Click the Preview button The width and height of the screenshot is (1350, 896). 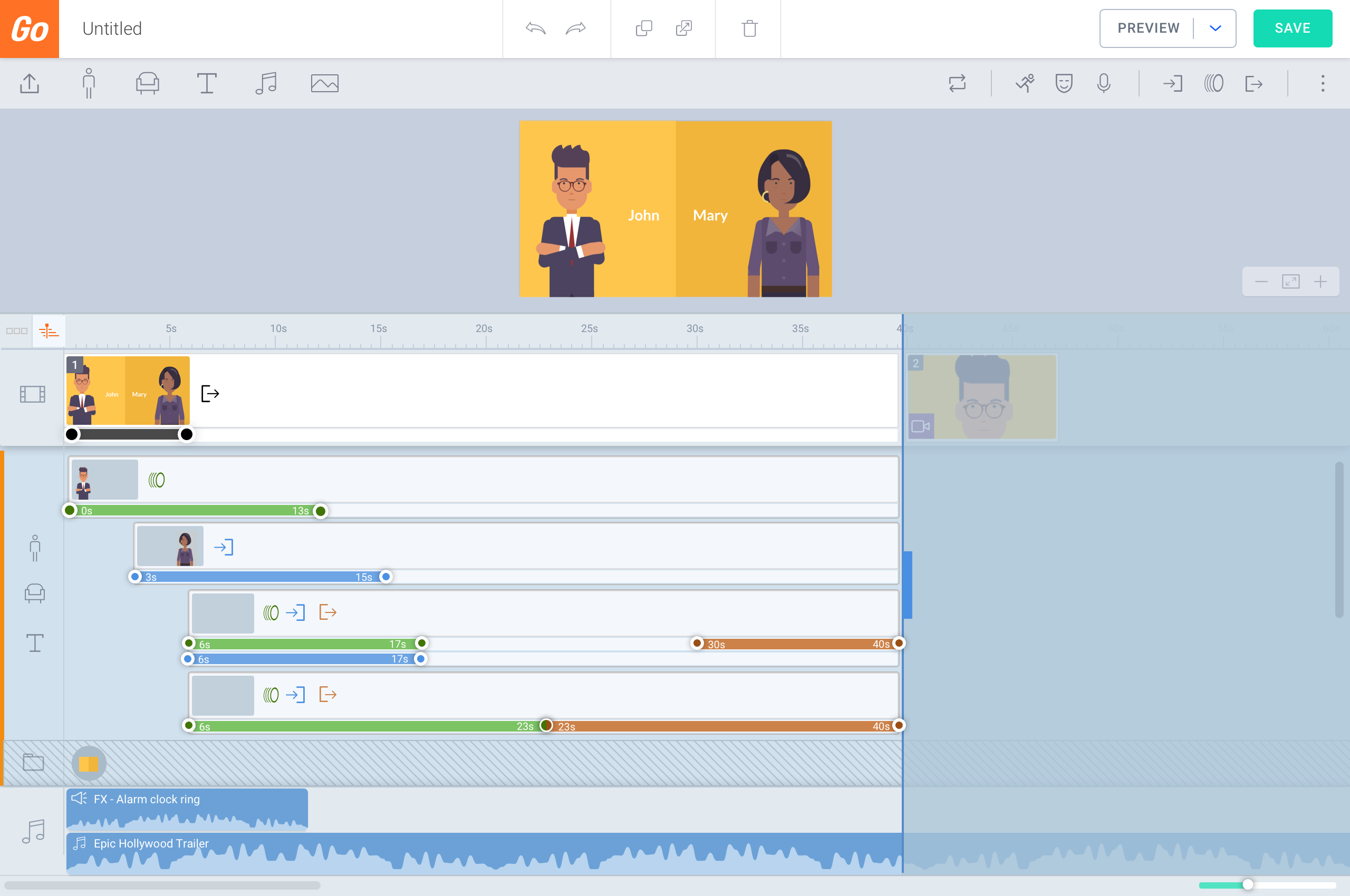(x=1148, y=28)
